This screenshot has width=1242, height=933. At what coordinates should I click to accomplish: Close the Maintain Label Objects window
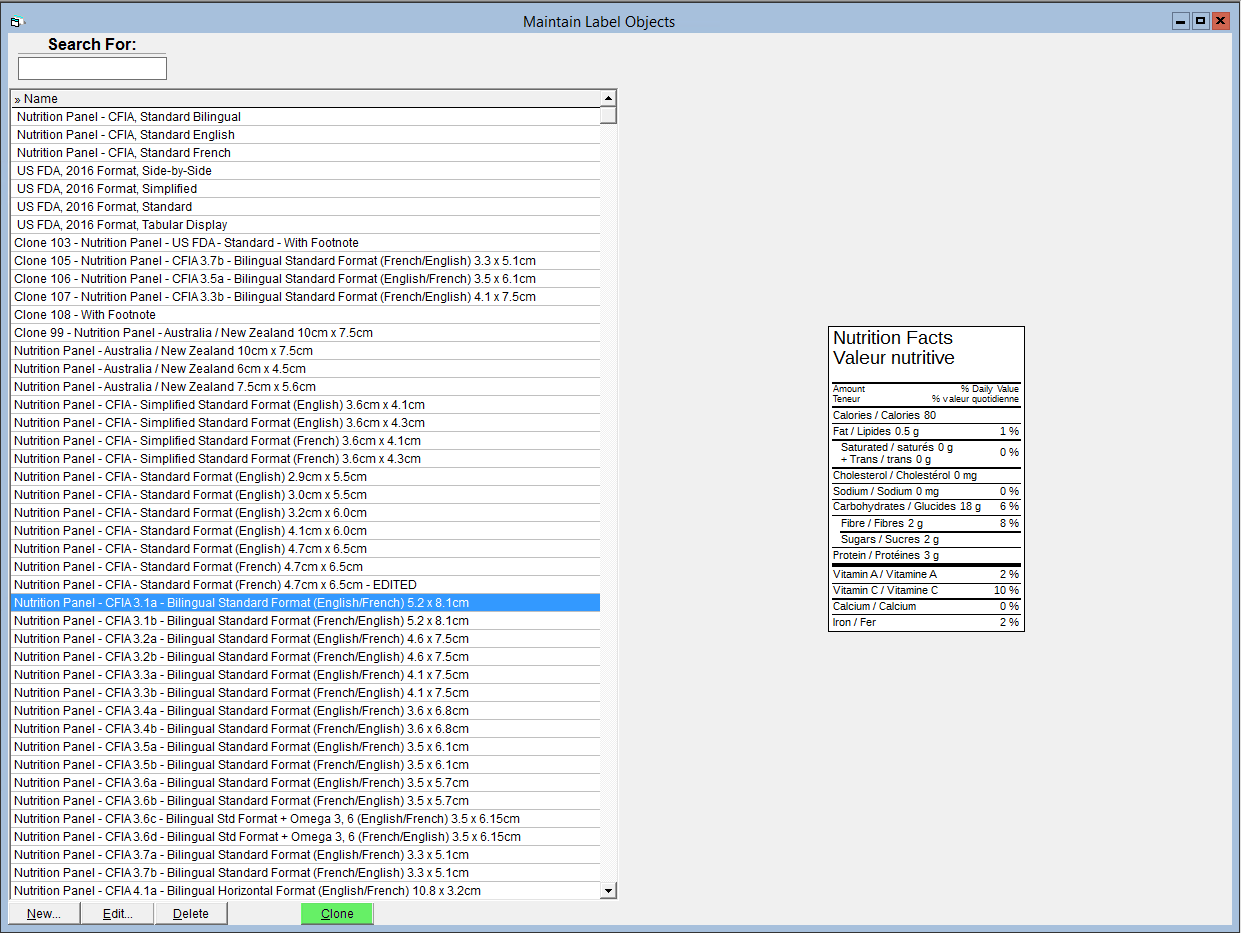(x=1221, y=21)
